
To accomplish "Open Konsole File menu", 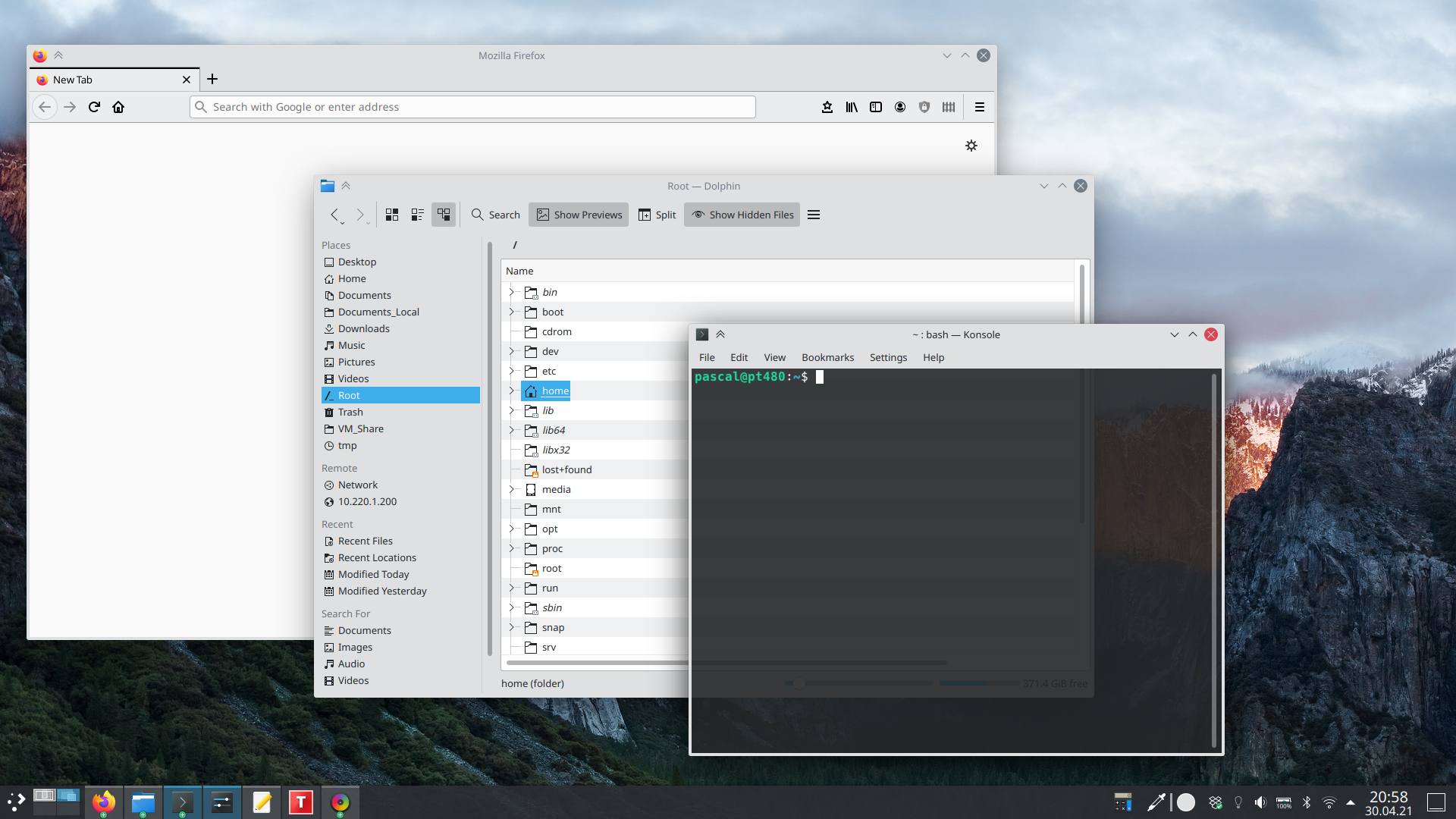I will tap(707, 357).
